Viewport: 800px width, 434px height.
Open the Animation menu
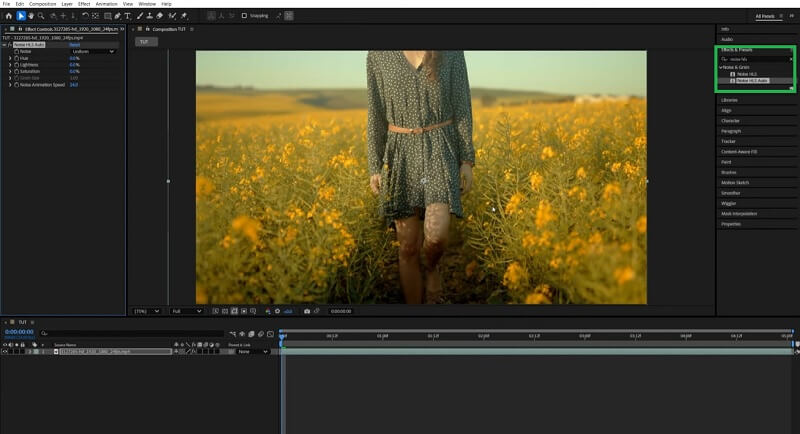[x=106, y=4]
